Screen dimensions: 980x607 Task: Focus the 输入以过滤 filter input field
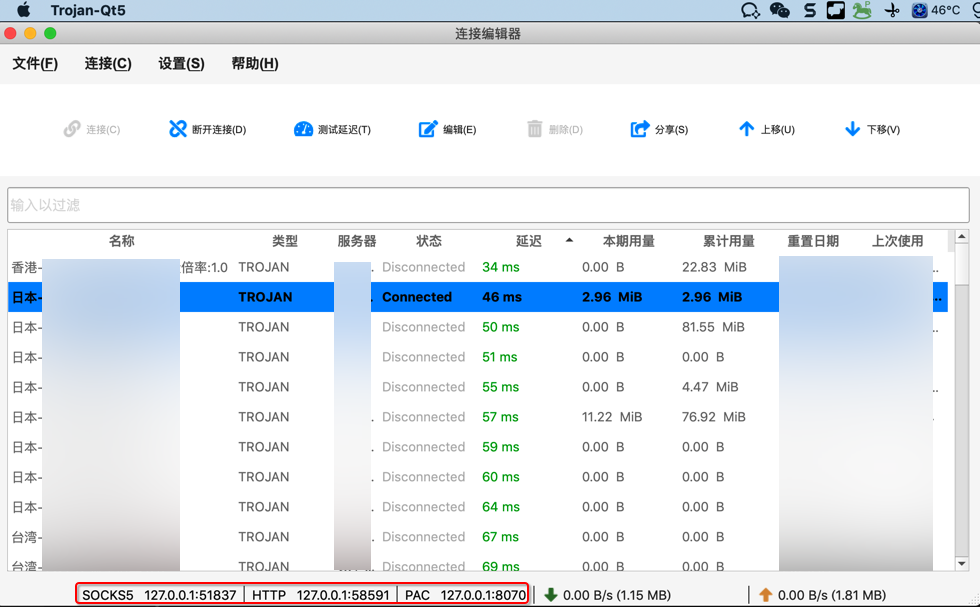[x=488, y=205]
